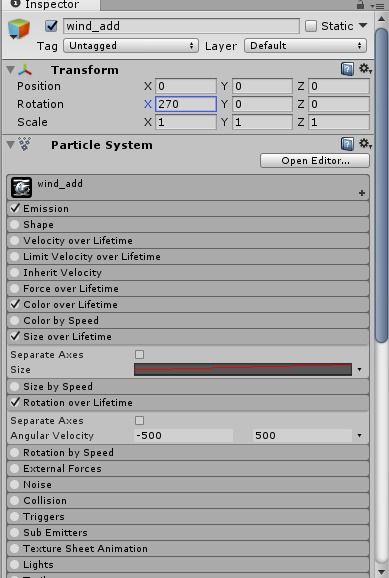Select the Inspector tab
This screenshot has height=578, width=389.
point(51,5)
